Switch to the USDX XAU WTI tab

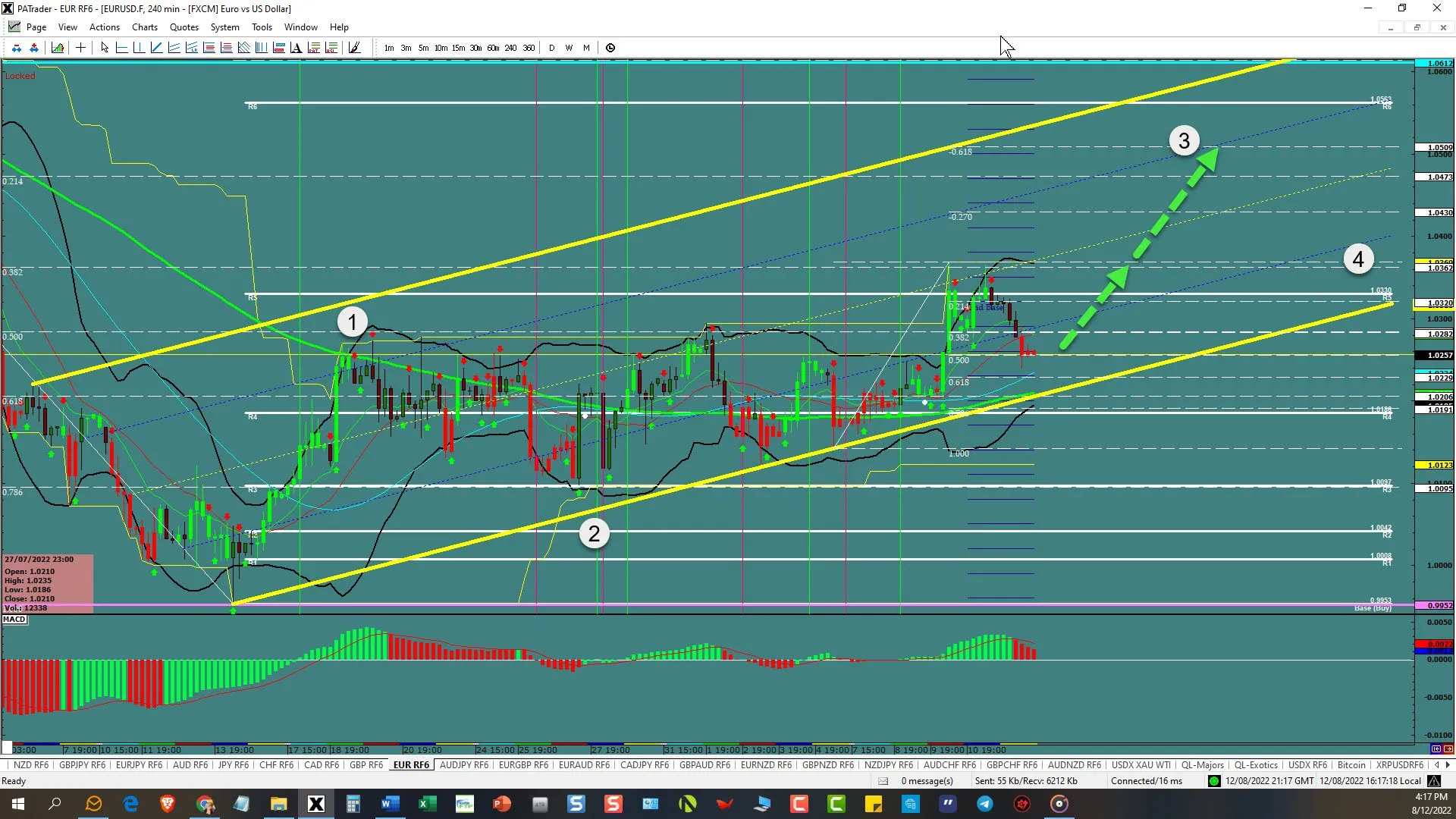tap(1141, 765)
